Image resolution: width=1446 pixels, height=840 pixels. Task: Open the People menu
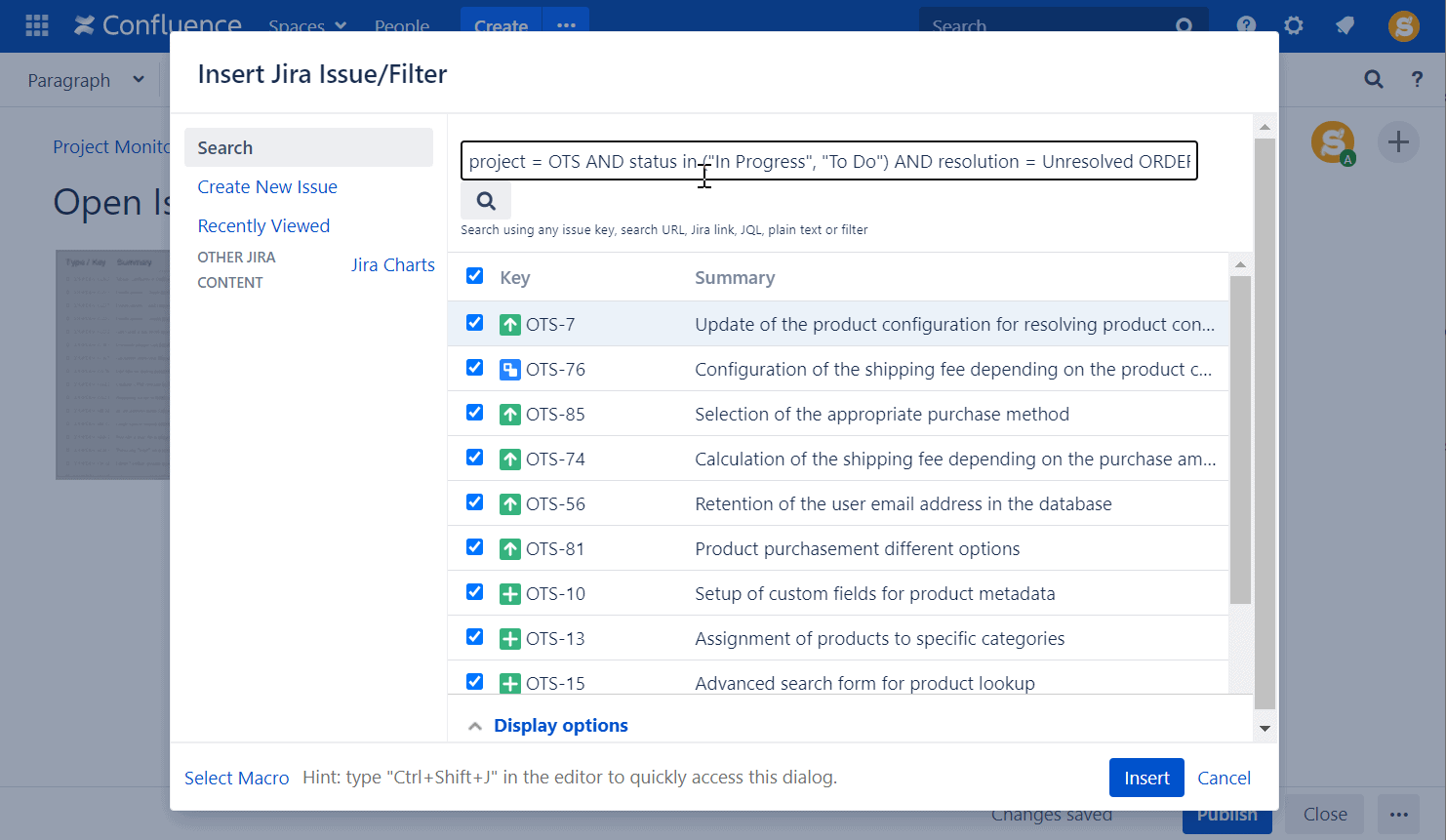402,26
